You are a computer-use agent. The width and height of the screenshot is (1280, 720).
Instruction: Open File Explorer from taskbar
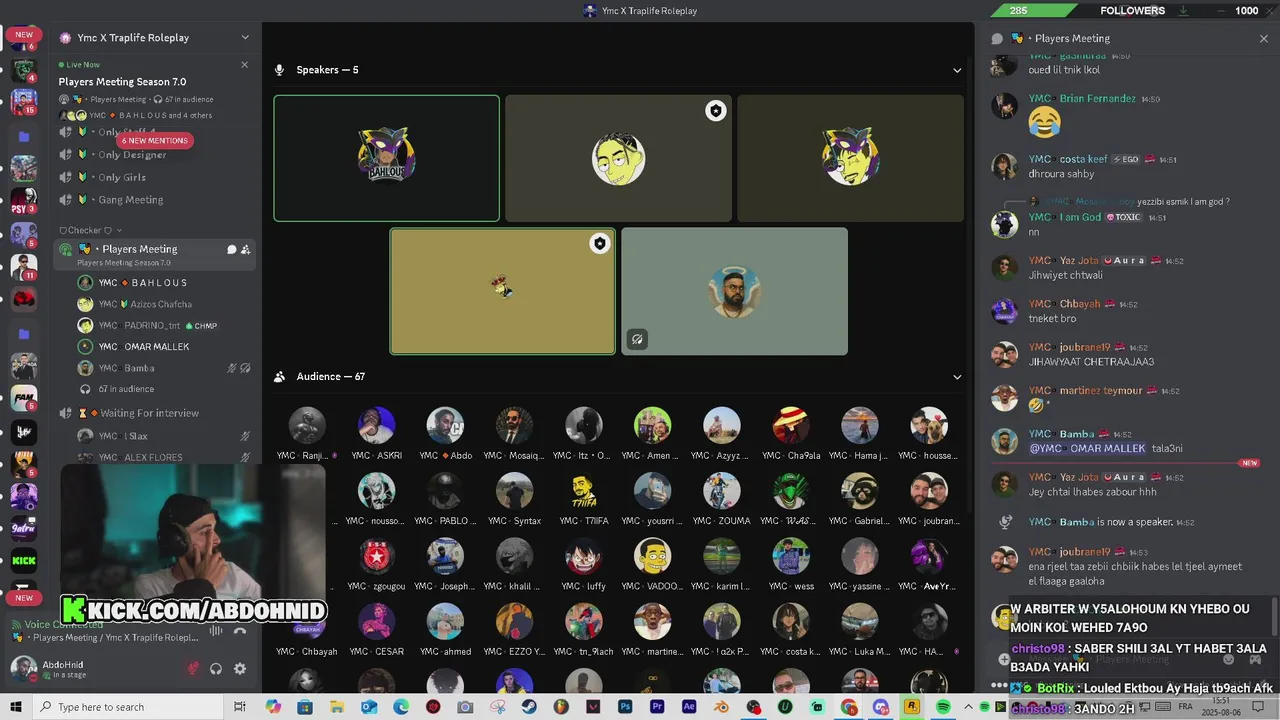click(337, 707)
